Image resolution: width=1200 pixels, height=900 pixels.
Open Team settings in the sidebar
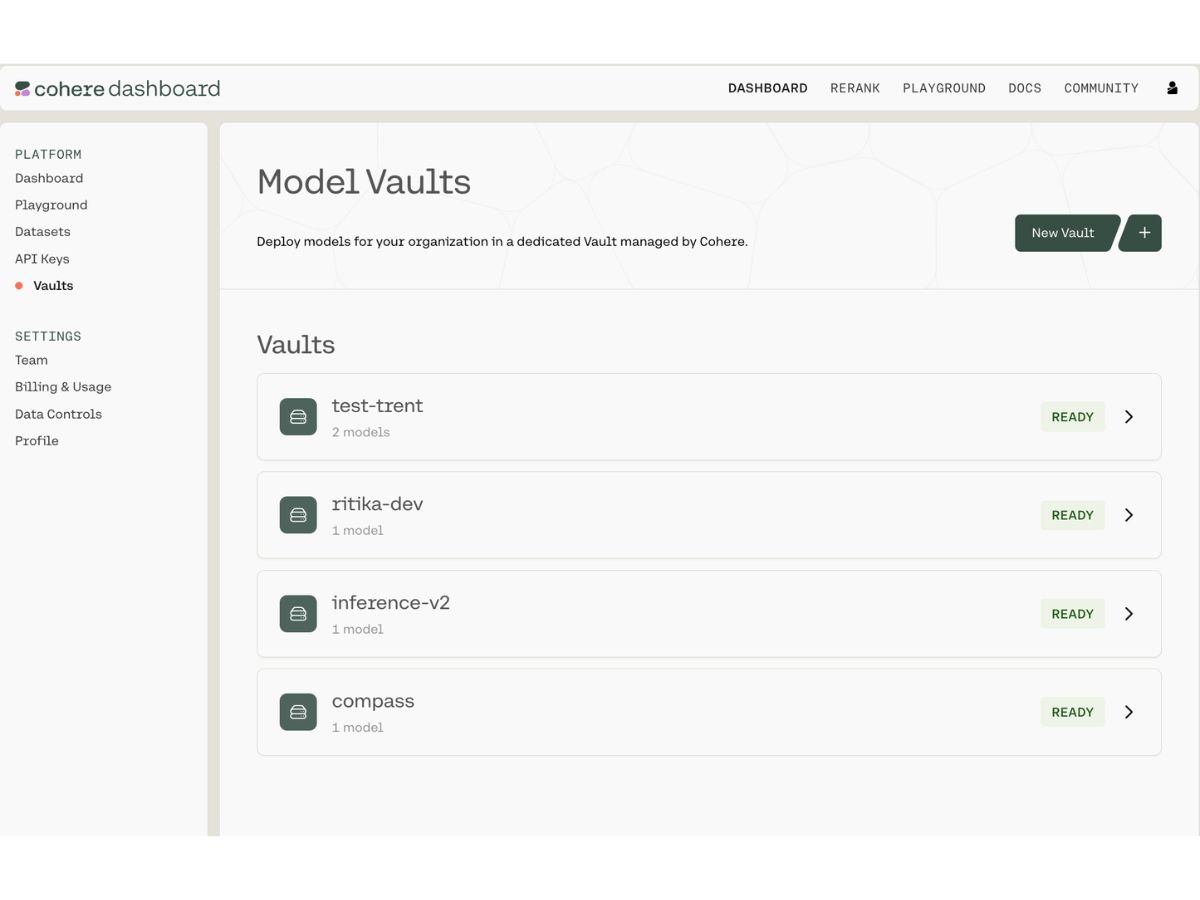(x=31, y=360)
